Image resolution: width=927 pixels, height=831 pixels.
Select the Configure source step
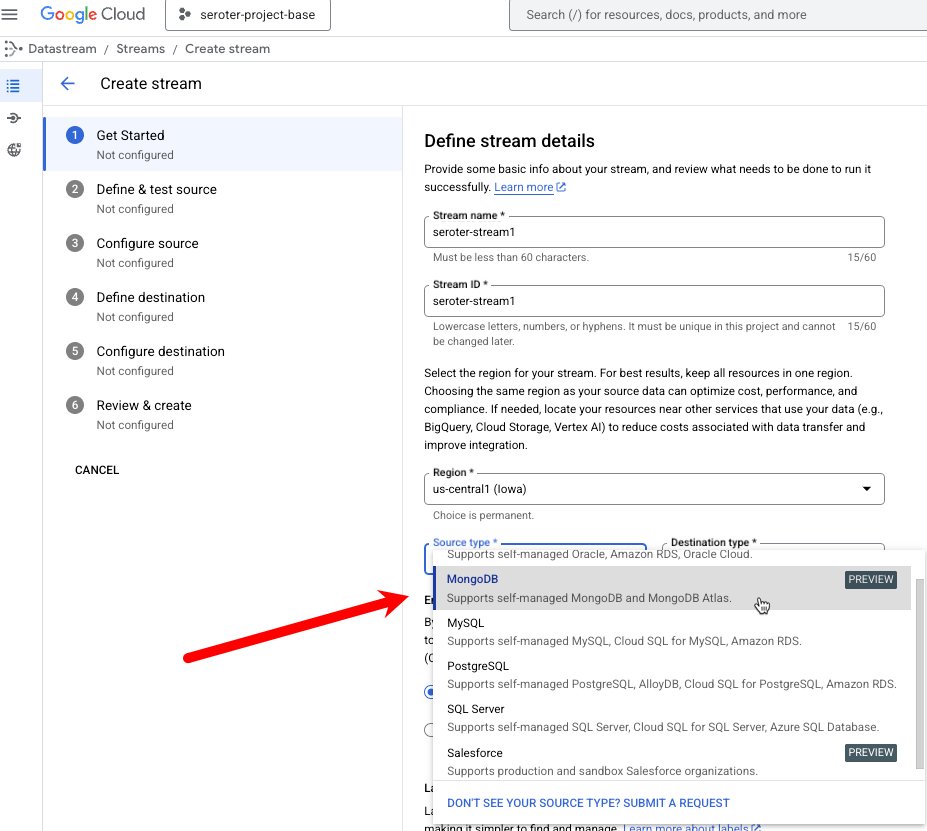click(223, 252)
